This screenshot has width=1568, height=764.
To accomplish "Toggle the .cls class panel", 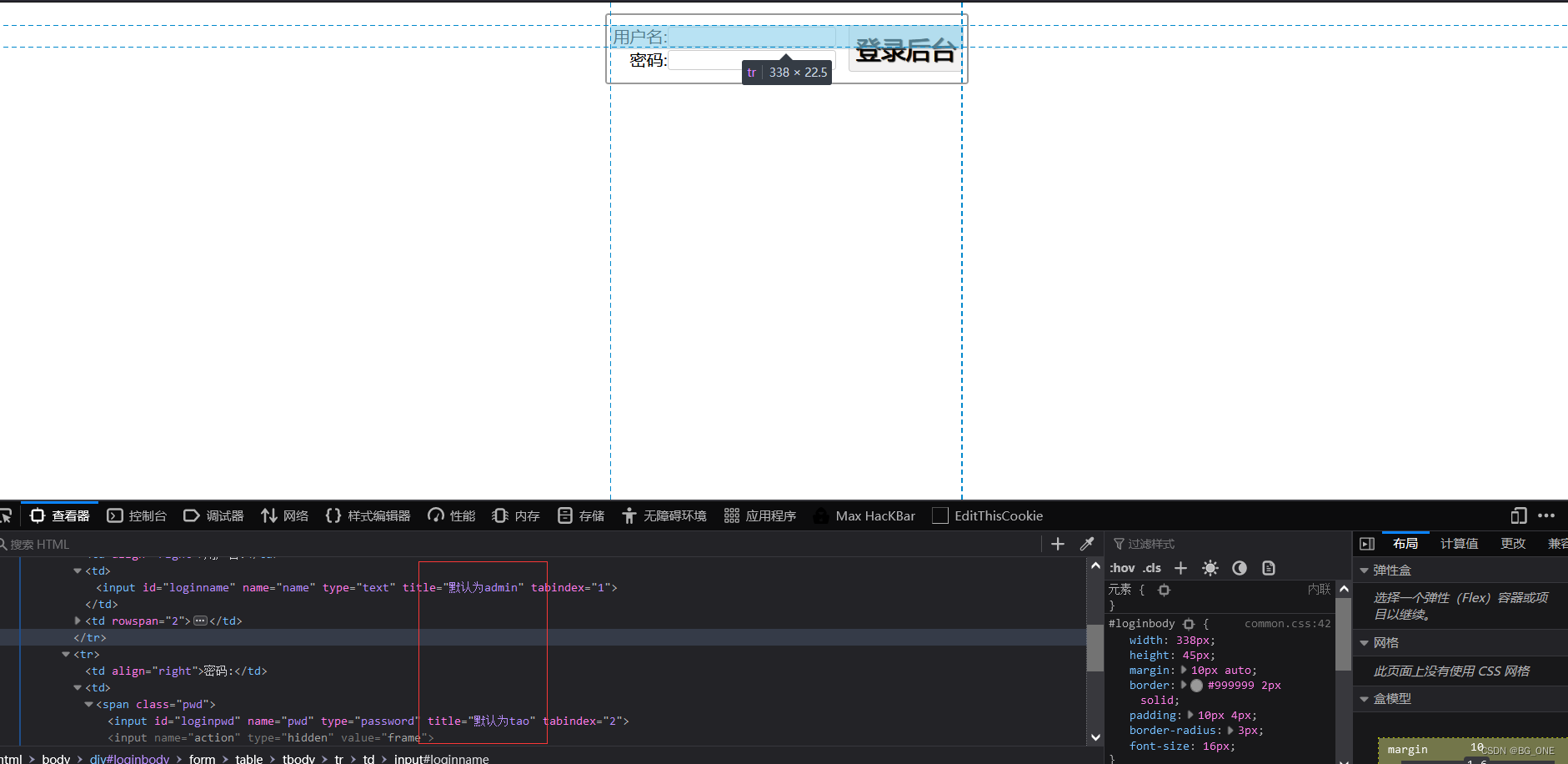I will [x=1152, y=568].
